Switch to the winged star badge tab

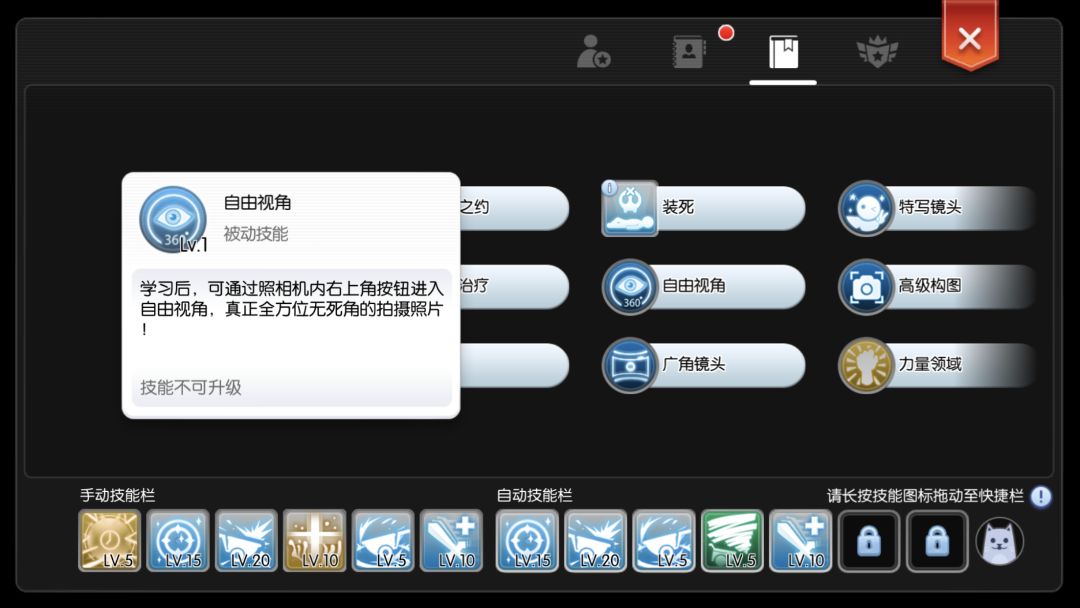click(877, 52)
